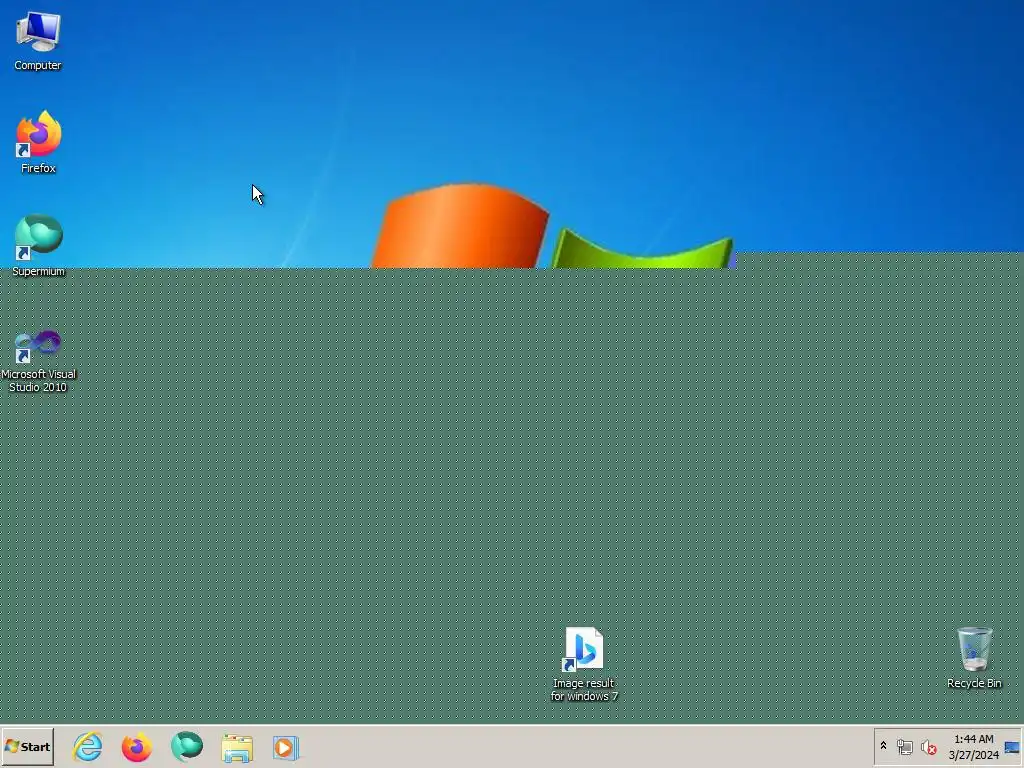This screenshot has width=1024, height=768.
Task: Select the Recycle Bin icon
Action: coord(974,658)
